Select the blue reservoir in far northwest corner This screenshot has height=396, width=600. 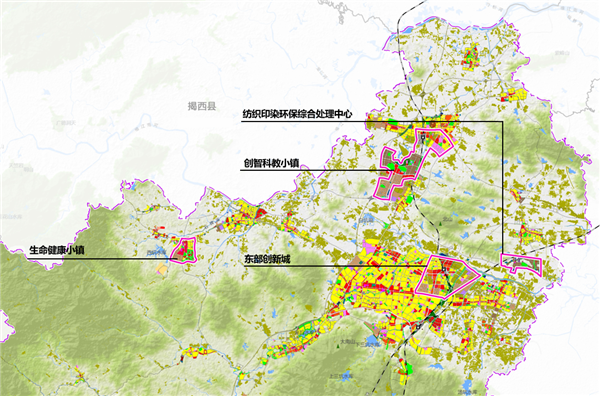pyautogui.click(x=47, y=93)
